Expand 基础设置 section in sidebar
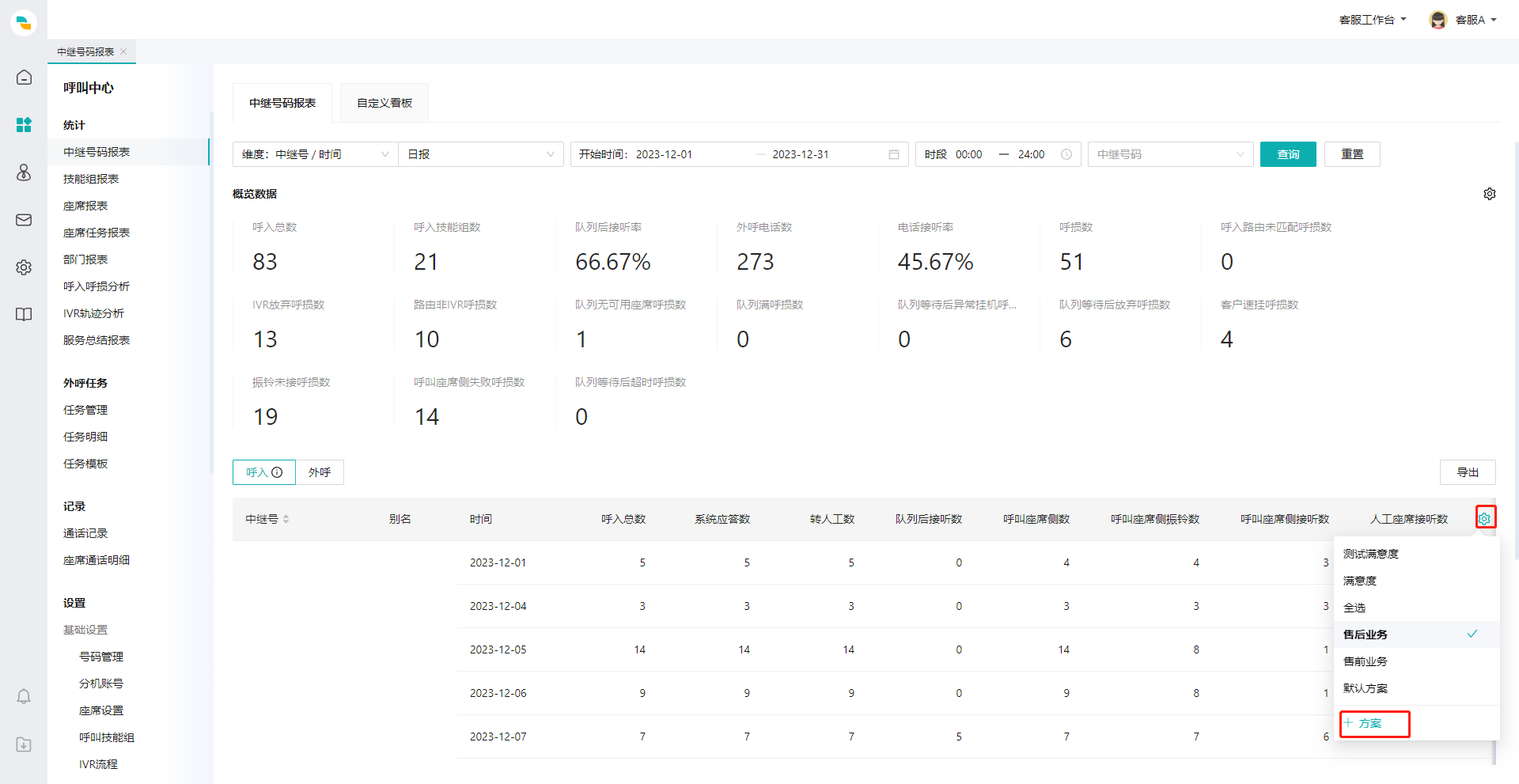 click(x=85, y=630)
